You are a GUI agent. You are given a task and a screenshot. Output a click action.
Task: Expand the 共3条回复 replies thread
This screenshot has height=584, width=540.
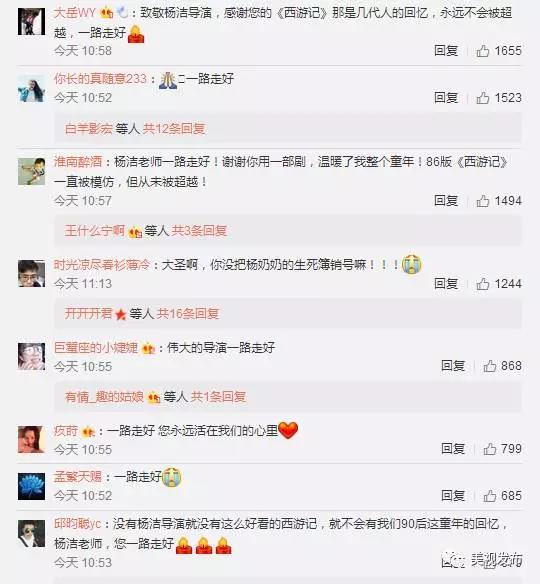(x=199, y=231)
